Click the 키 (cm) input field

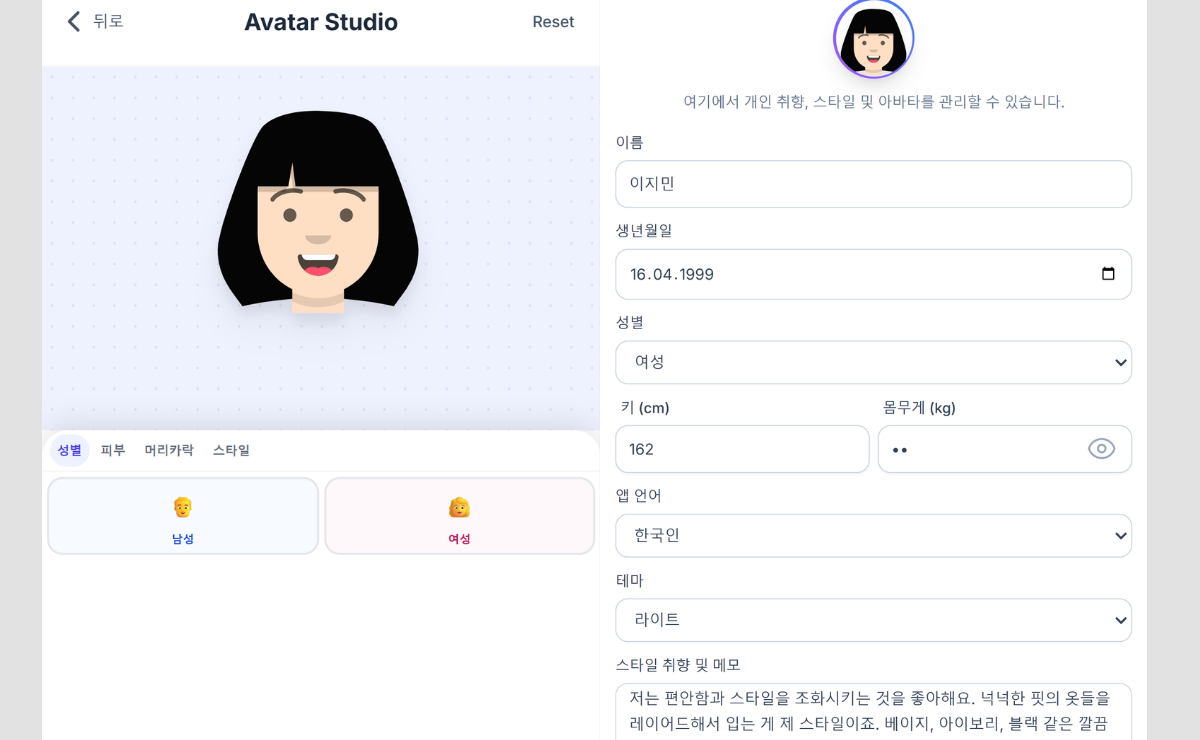[742, 449]
